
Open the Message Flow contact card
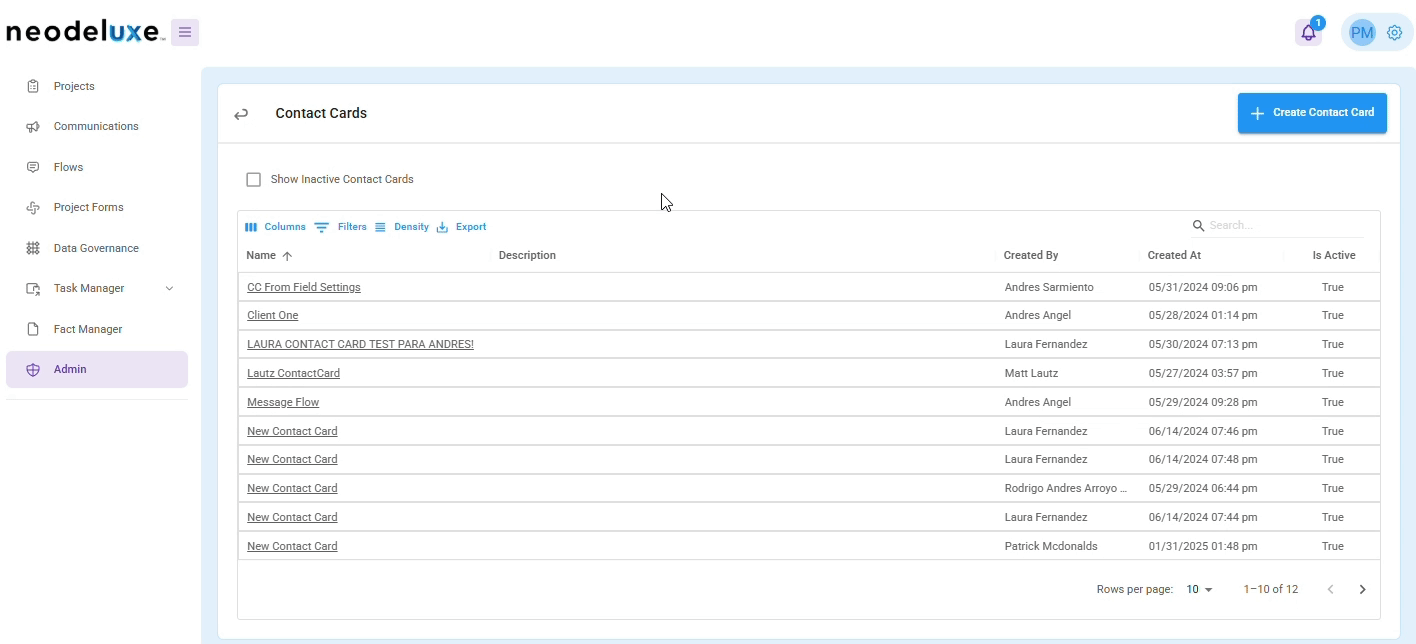coord(283,402)
